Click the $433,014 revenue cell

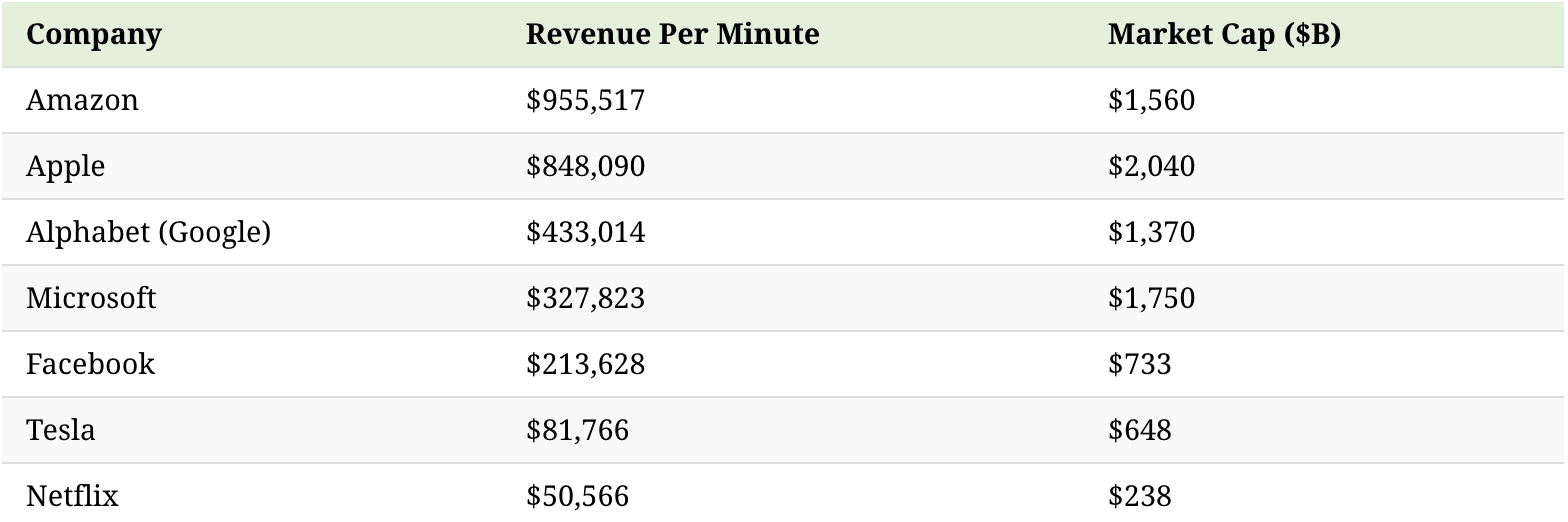click(x=585, y=232)
